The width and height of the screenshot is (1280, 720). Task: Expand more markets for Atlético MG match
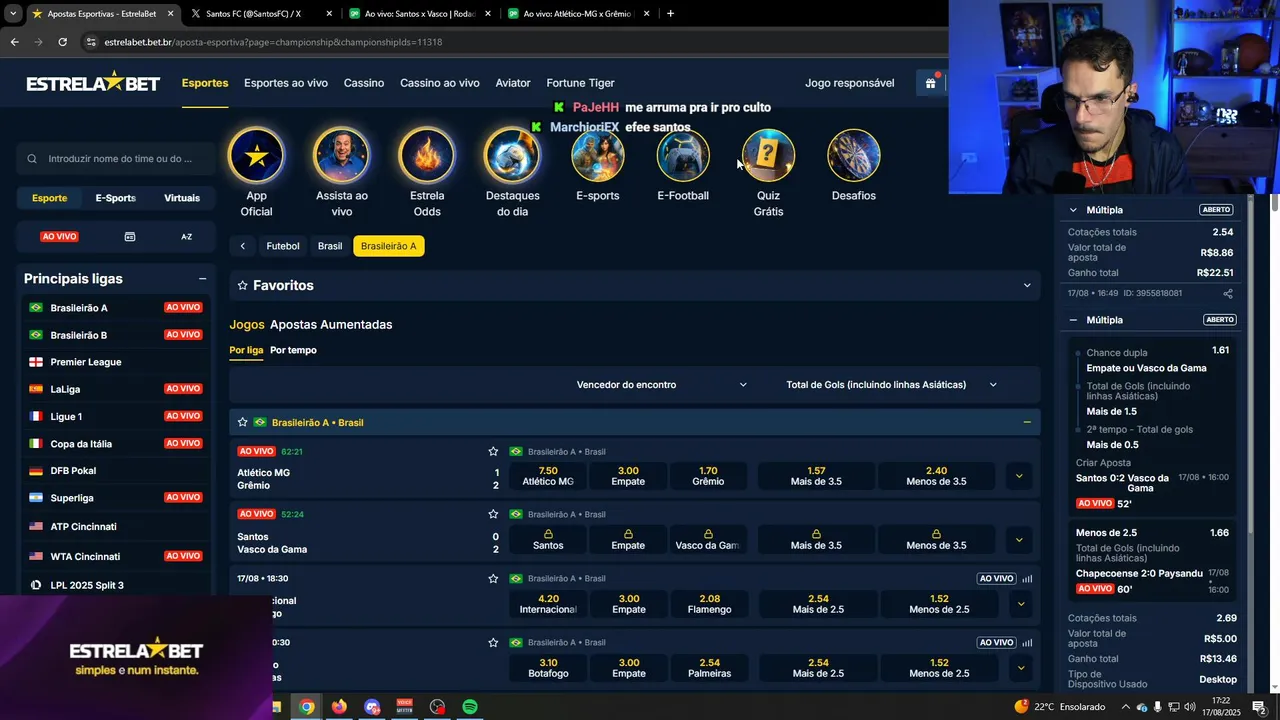(x=1019, y=476)
